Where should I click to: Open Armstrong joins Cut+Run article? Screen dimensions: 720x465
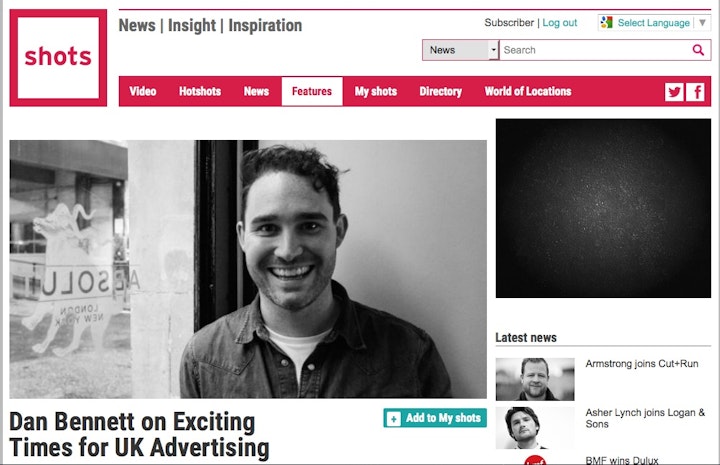coord(641,364)
